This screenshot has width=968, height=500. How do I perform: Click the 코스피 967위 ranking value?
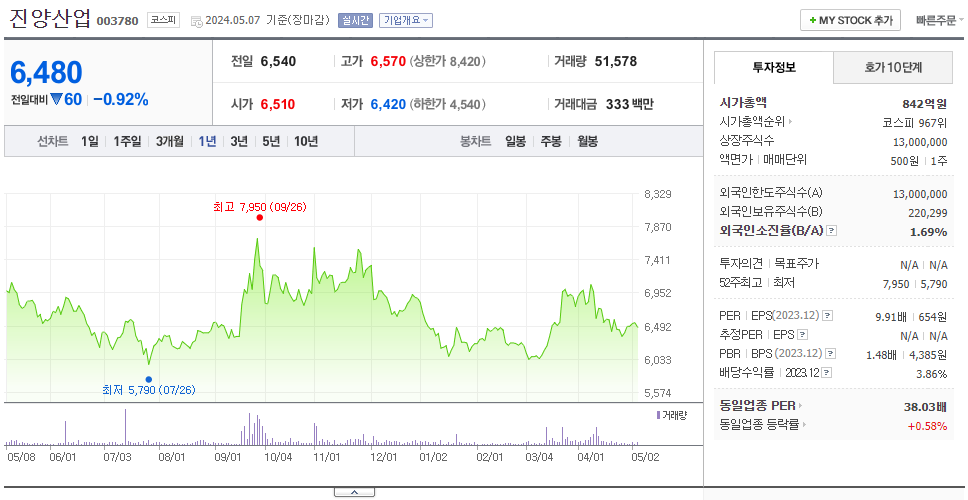[x=915, y=122]
